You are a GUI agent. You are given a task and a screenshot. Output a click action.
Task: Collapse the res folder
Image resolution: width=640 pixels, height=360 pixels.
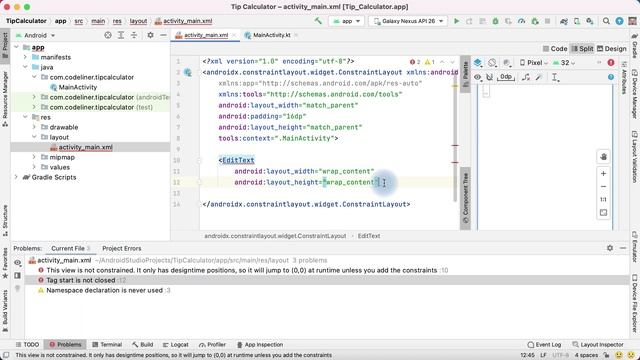tap(25, 117)
